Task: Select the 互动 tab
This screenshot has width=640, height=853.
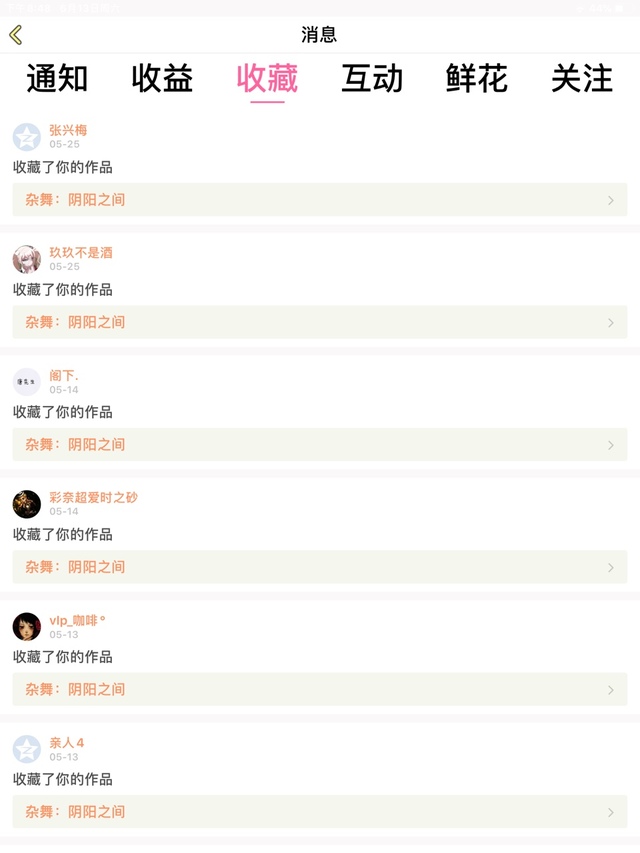Action: 372,79
